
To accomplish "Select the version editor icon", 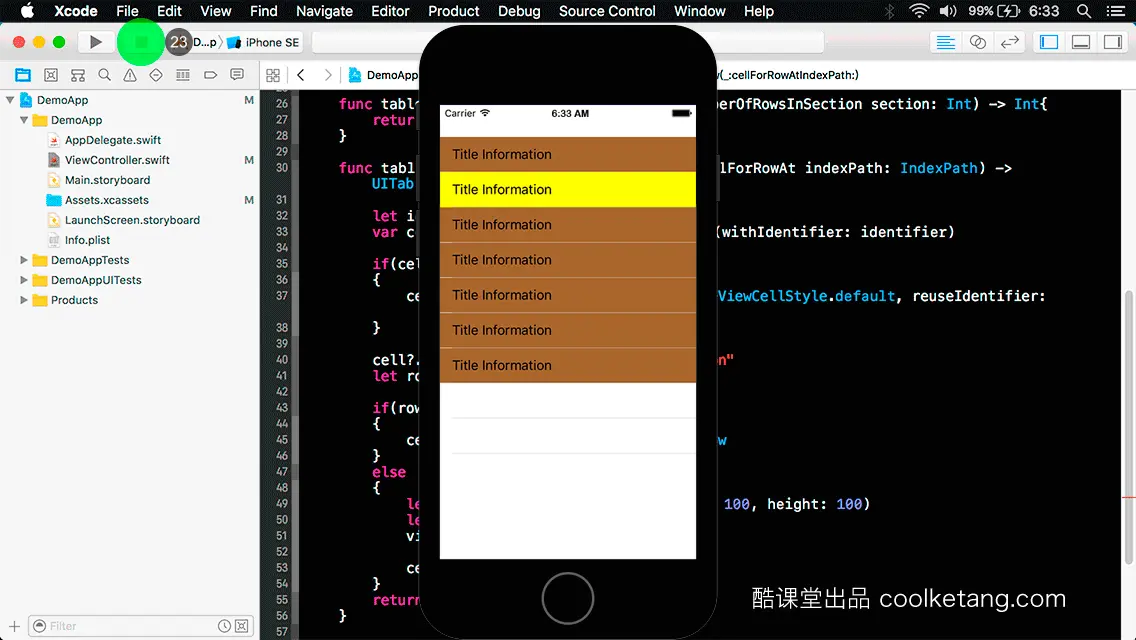I will 1010,42.
